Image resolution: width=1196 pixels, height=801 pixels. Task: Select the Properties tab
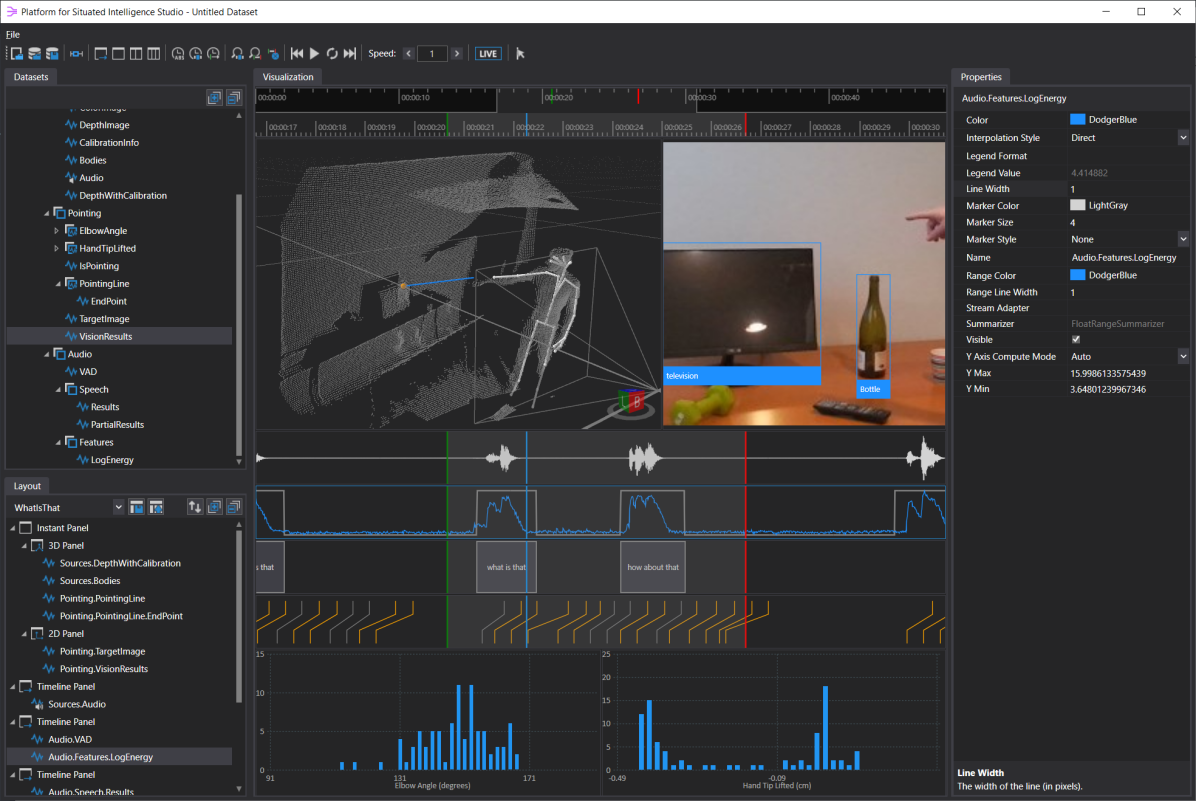981,77
